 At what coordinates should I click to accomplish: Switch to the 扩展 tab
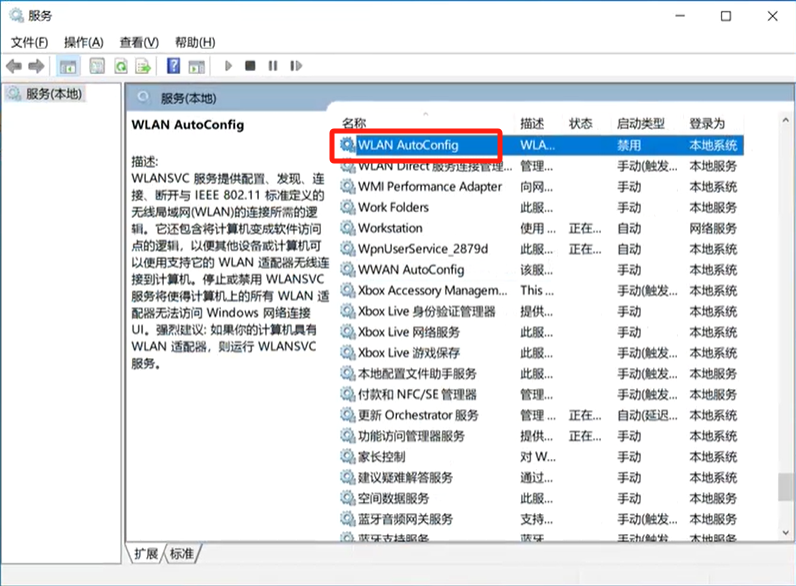[146, 554]
